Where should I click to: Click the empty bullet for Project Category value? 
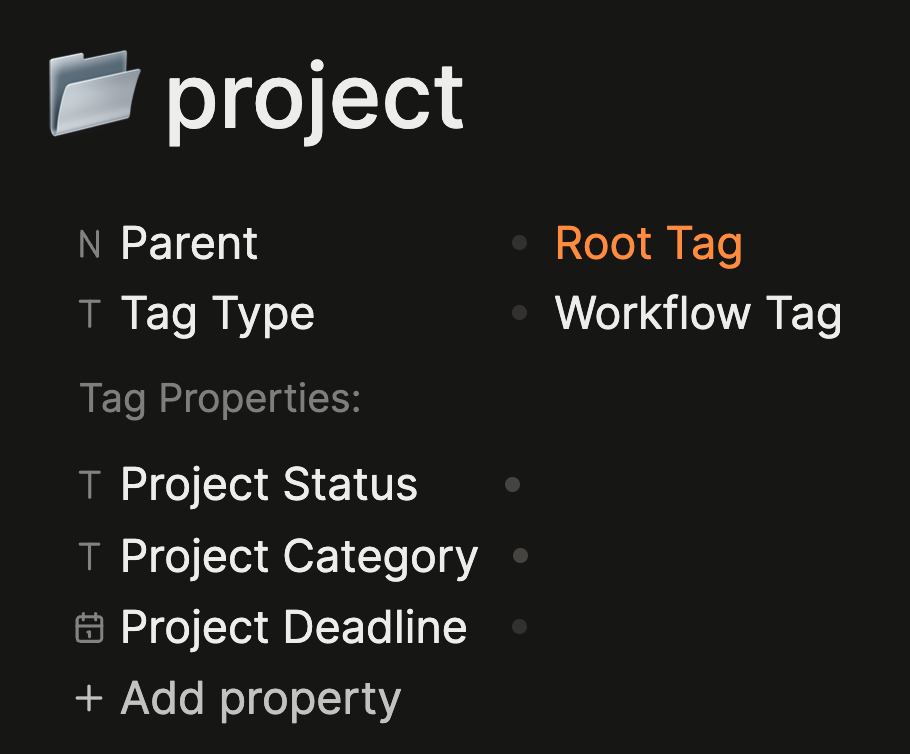tap(521, 555)
